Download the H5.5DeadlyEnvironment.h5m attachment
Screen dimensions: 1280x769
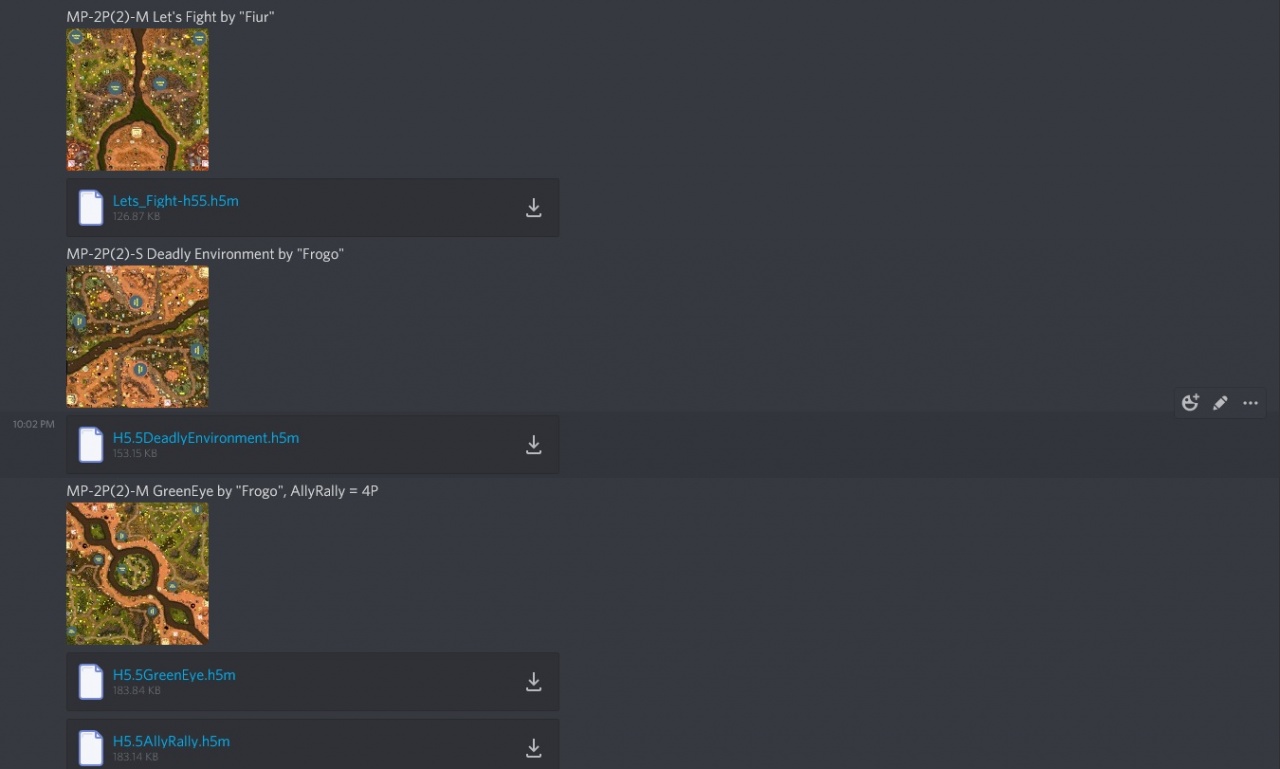[x=534, y=445]
